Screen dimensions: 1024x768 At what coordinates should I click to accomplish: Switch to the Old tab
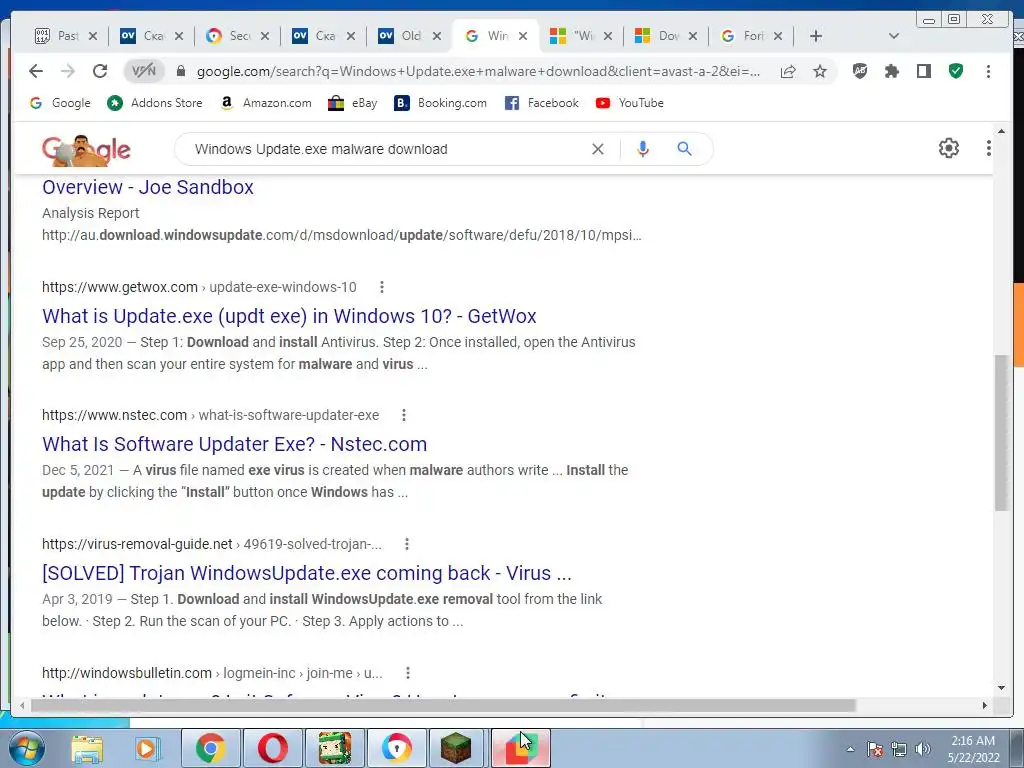coord(401,36)
